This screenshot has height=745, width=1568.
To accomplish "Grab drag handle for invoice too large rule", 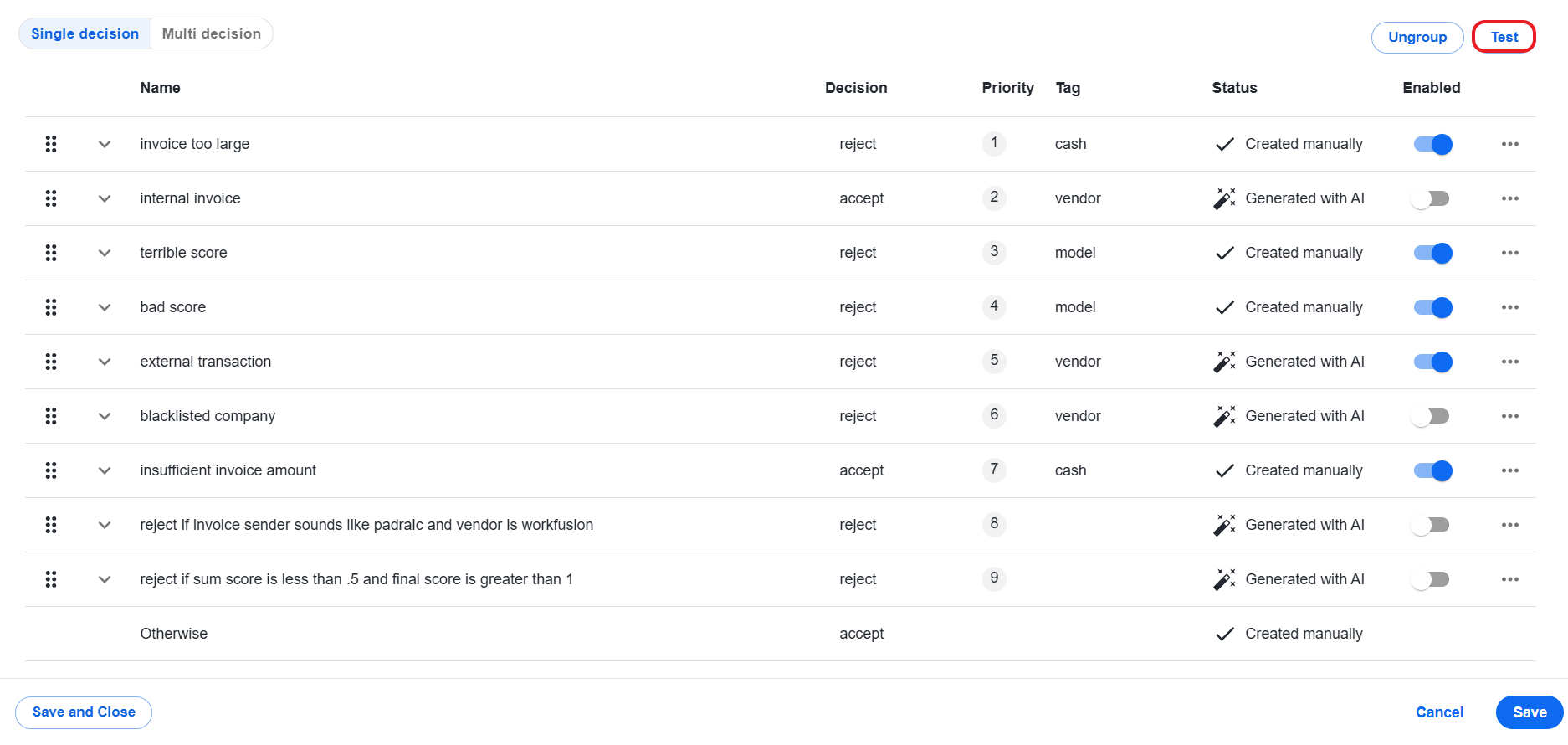I will 51,144.
